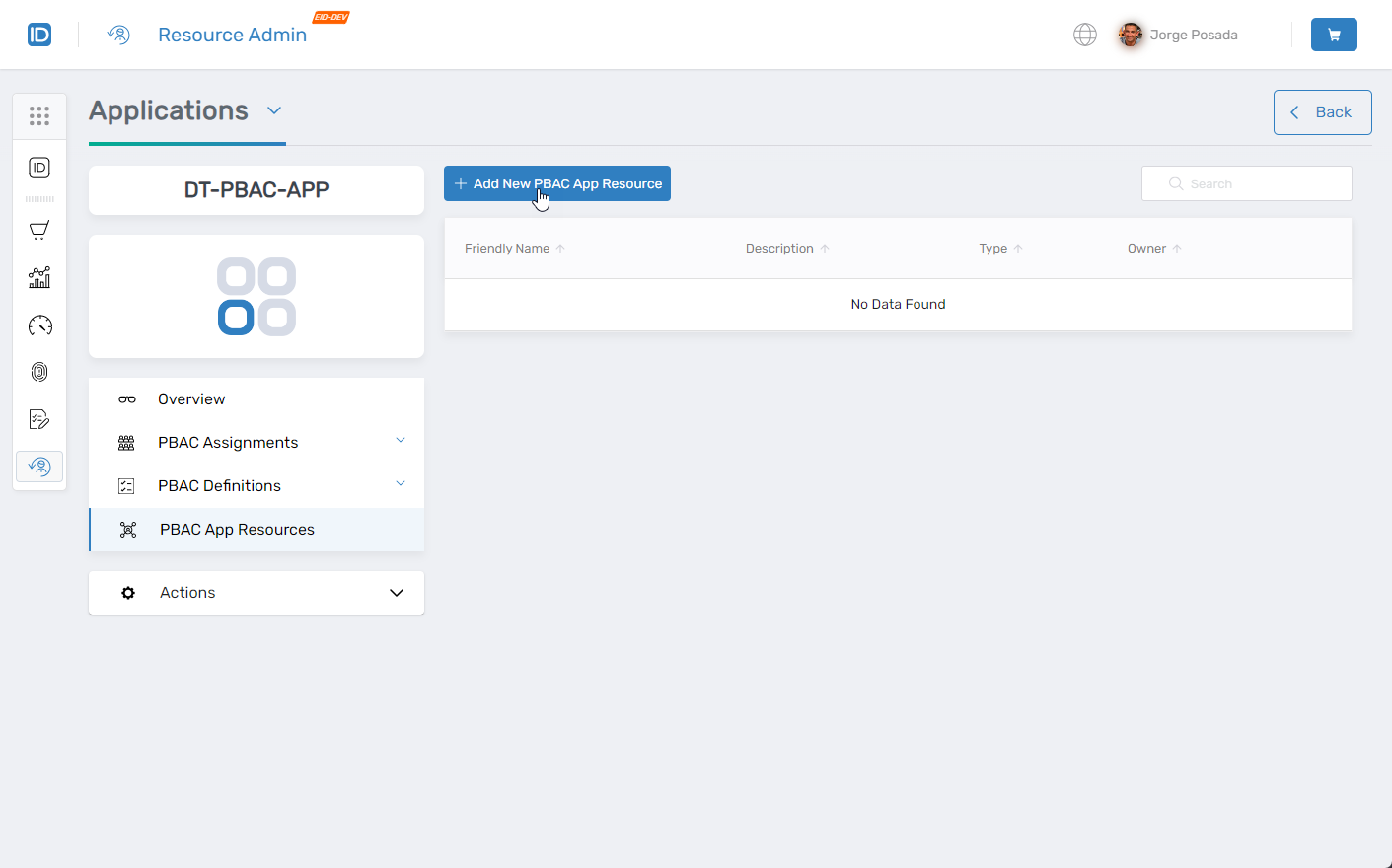The height and width of the screenshot is (868, 1392).
Task: Click inside the Search field
Action: pyautogui.click(x=1246, y=183)
